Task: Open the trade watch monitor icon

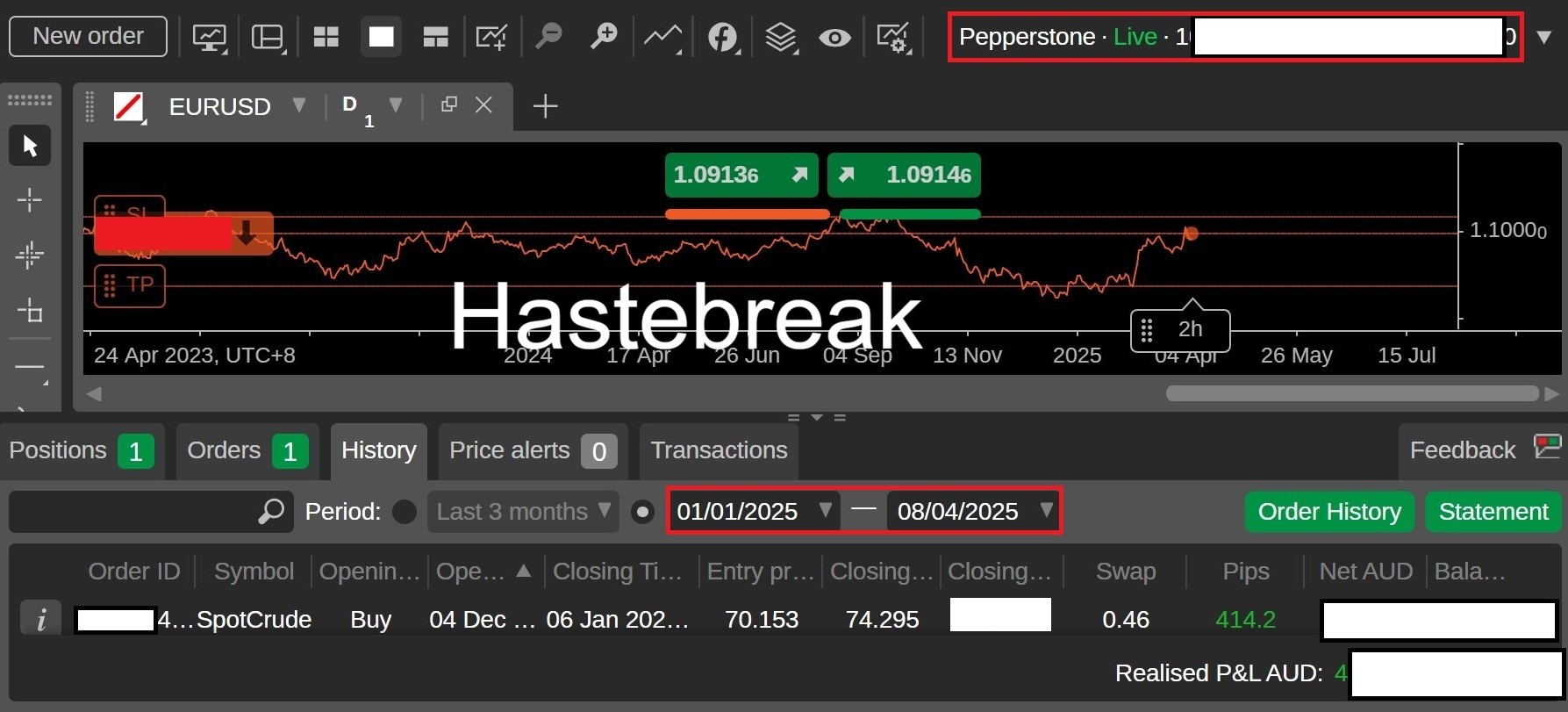Action: pyautogui.click(x=210, y=37)
